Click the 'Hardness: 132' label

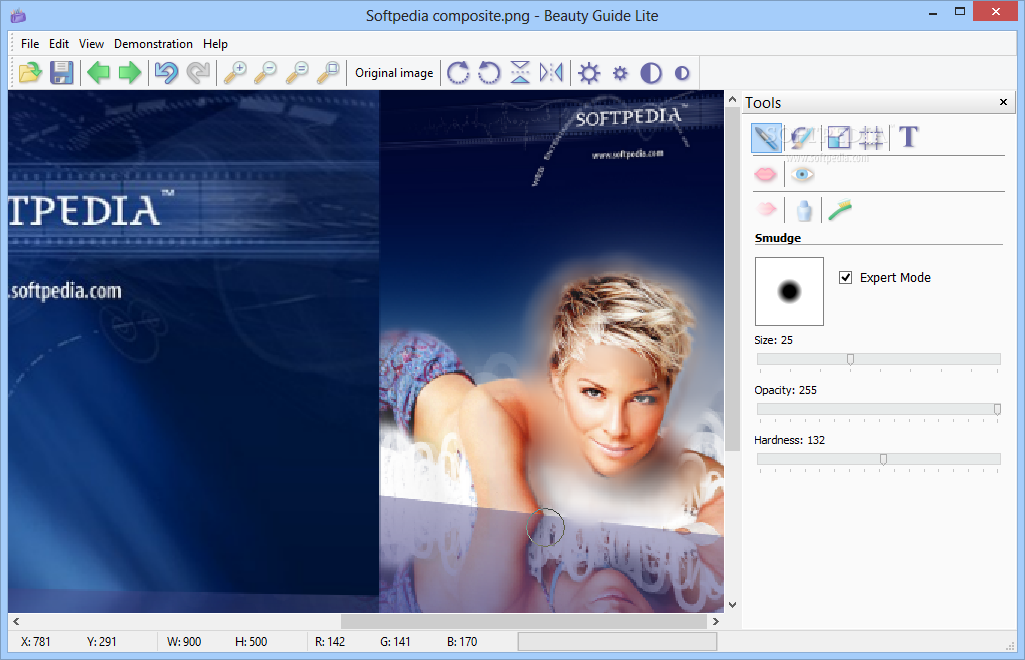coord(789,440)
